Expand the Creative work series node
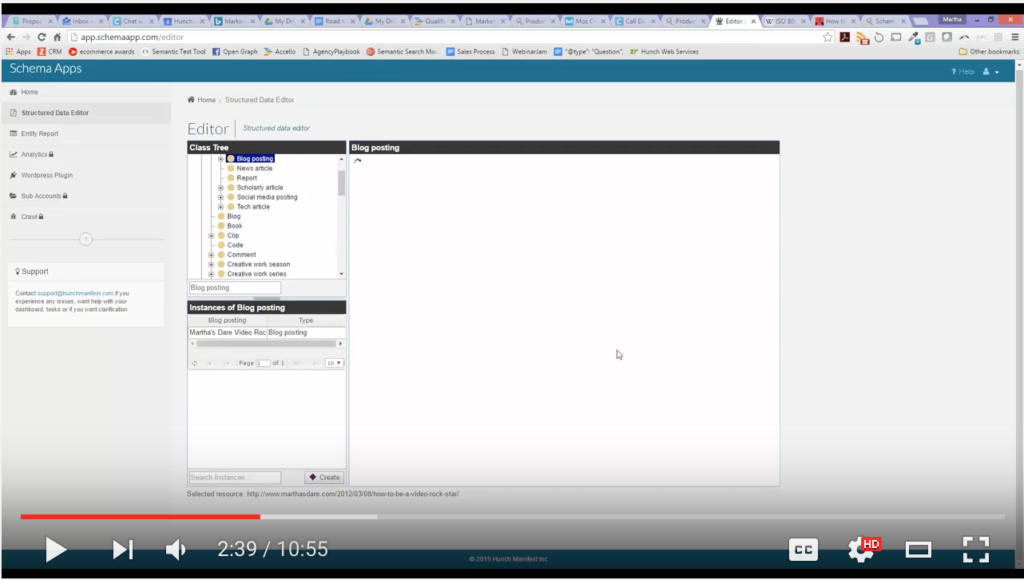Screen dimensions: 1024x580 [211, 274]
